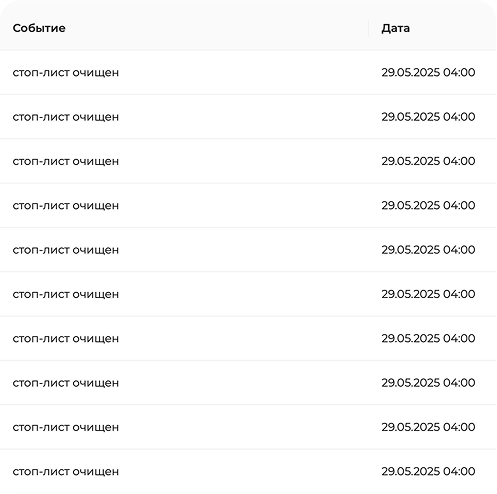Select the eighth стоп-лист очищен event row
This screenshot has height=494, width=497.
(x=248, y=383)
